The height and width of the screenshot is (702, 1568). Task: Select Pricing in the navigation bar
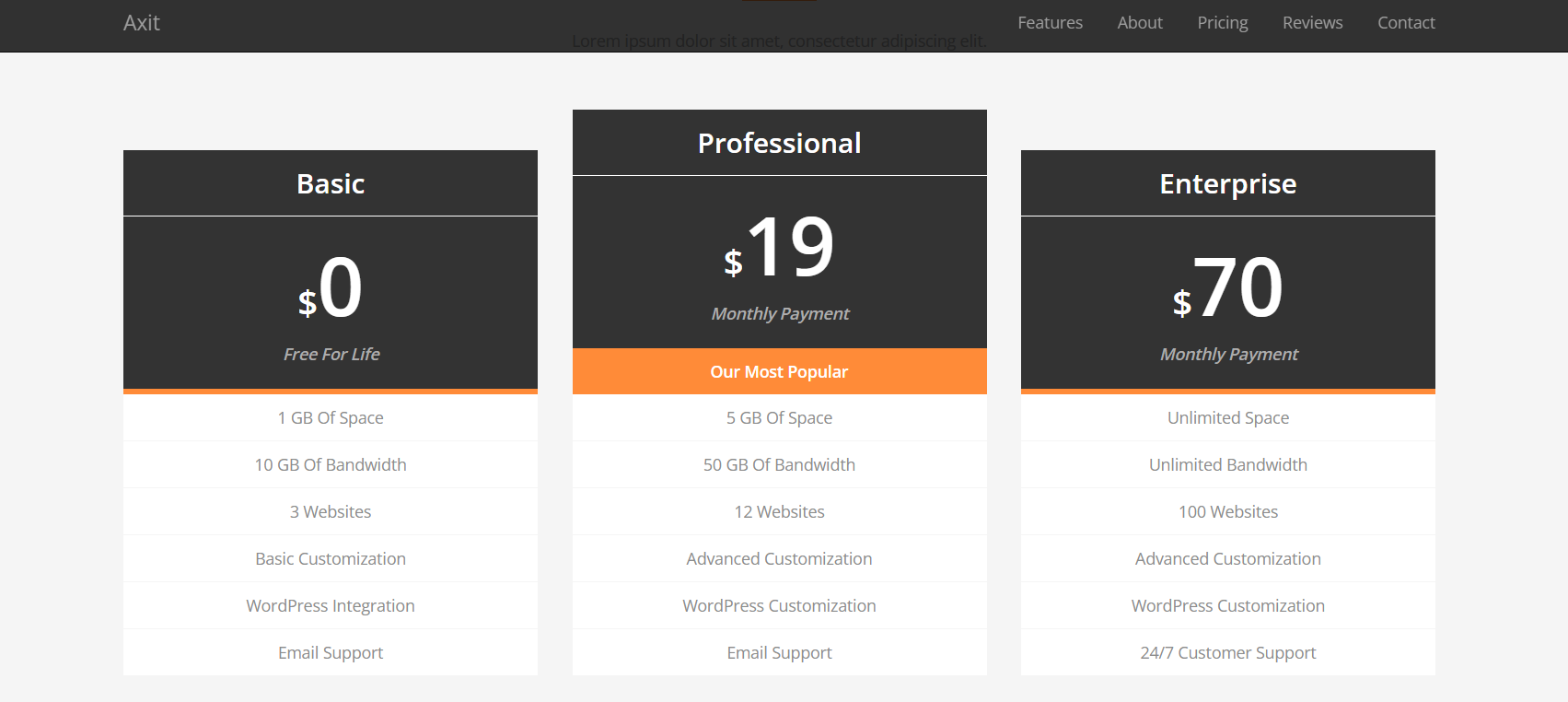1222,23
